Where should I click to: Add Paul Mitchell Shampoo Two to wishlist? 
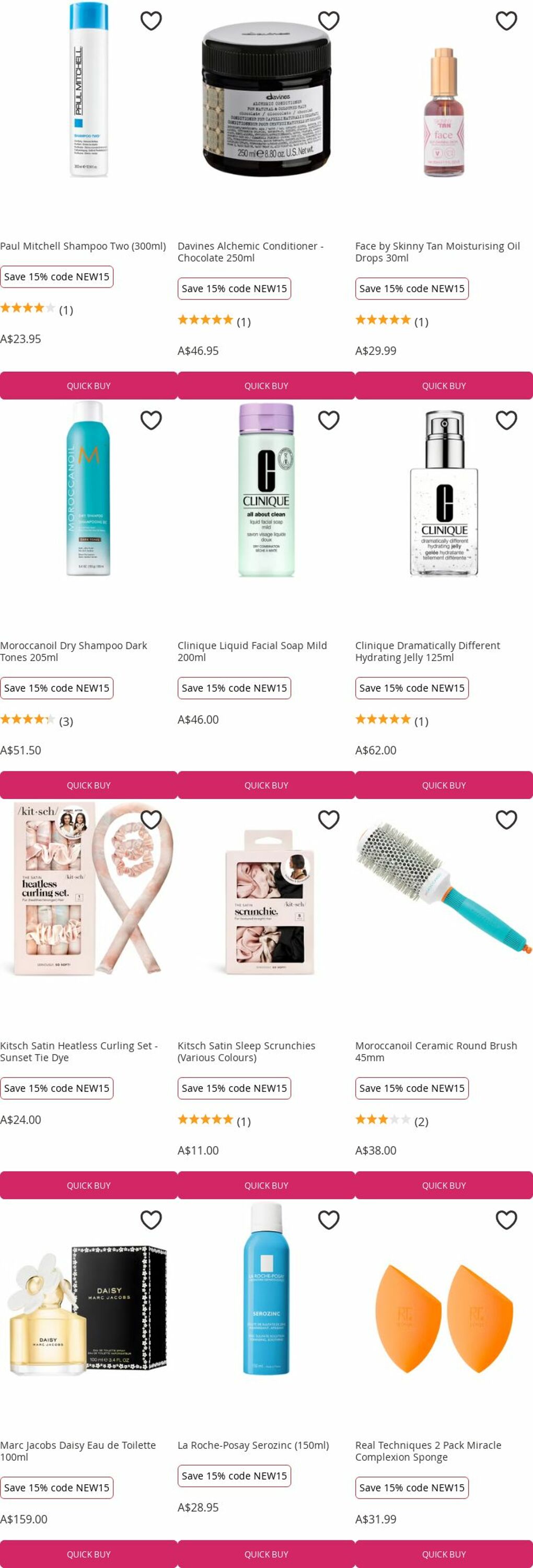point(151,21)
